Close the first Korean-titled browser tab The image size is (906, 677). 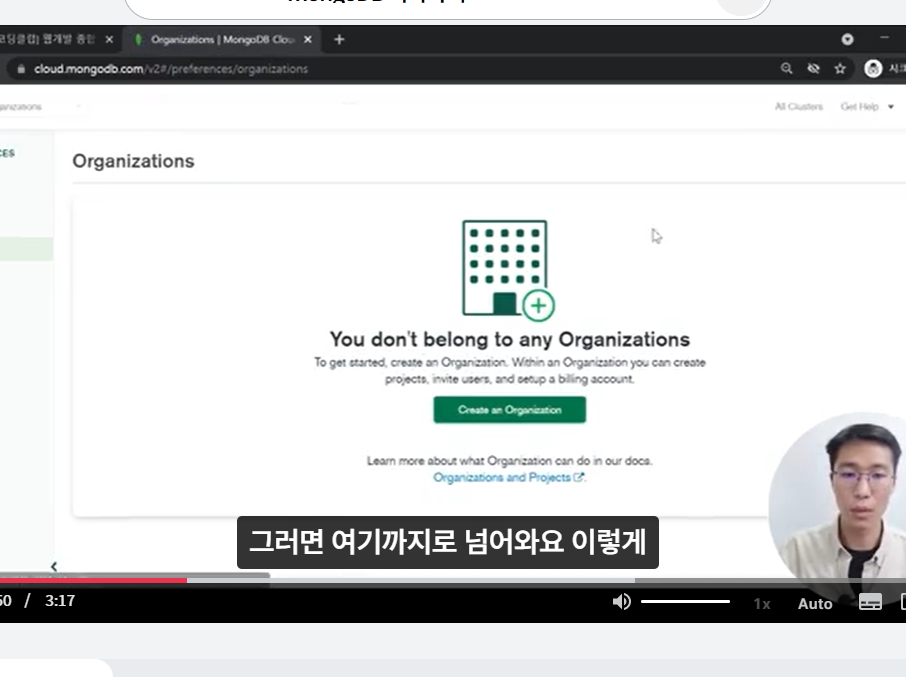pyautogui.click(x=109, y=39)
